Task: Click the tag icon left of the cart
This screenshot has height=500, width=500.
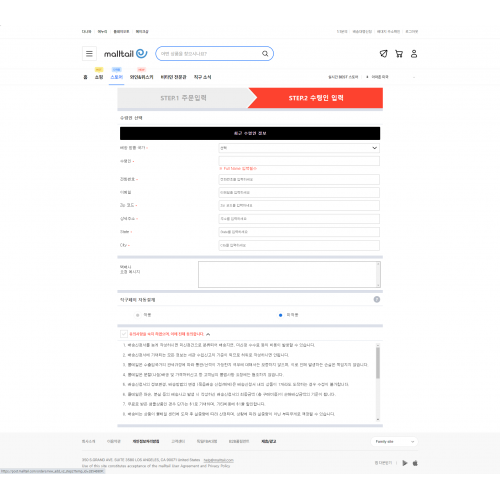Action: (x=384, y=54)
